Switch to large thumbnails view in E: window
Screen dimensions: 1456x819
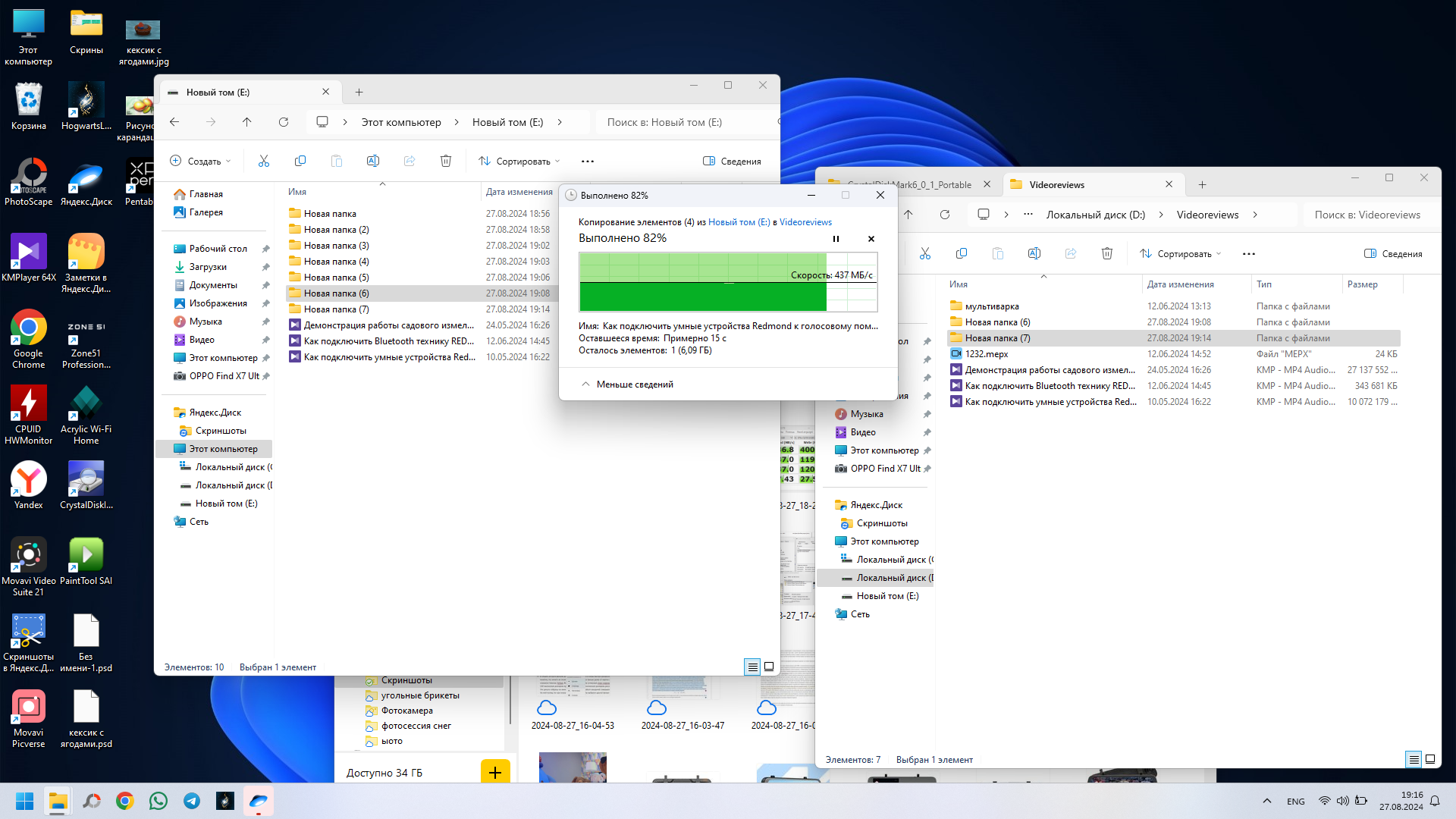pyautogui.click(x=769, y=667)
